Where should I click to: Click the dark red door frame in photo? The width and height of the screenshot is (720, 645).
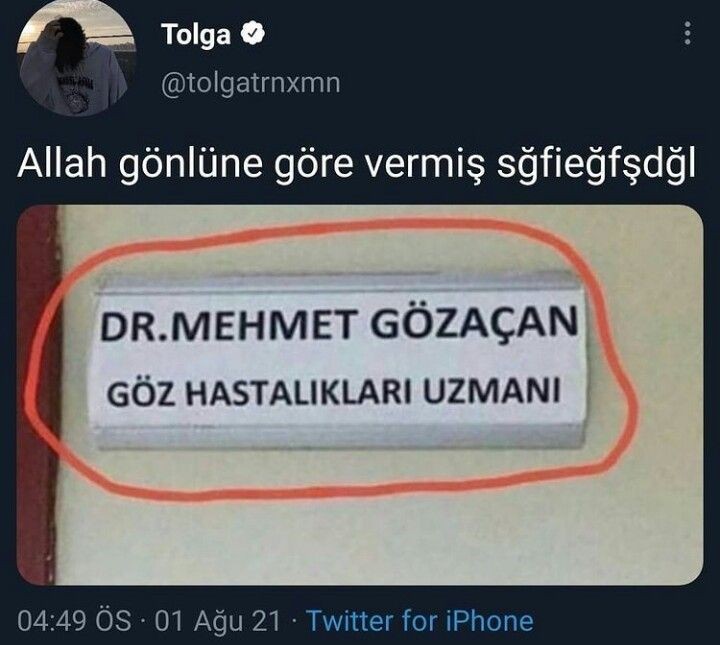pos(38,395)
